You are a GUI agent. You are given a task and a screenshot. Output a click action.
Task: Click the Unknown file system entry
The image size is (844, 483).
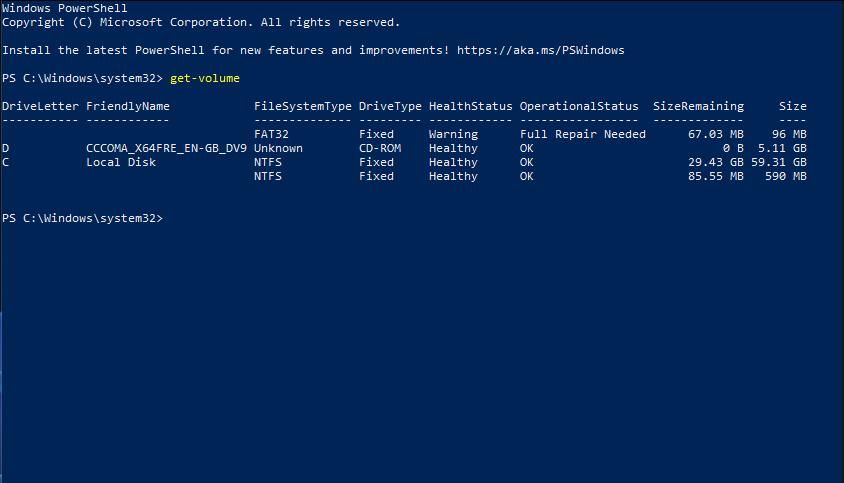pos(278,148)
